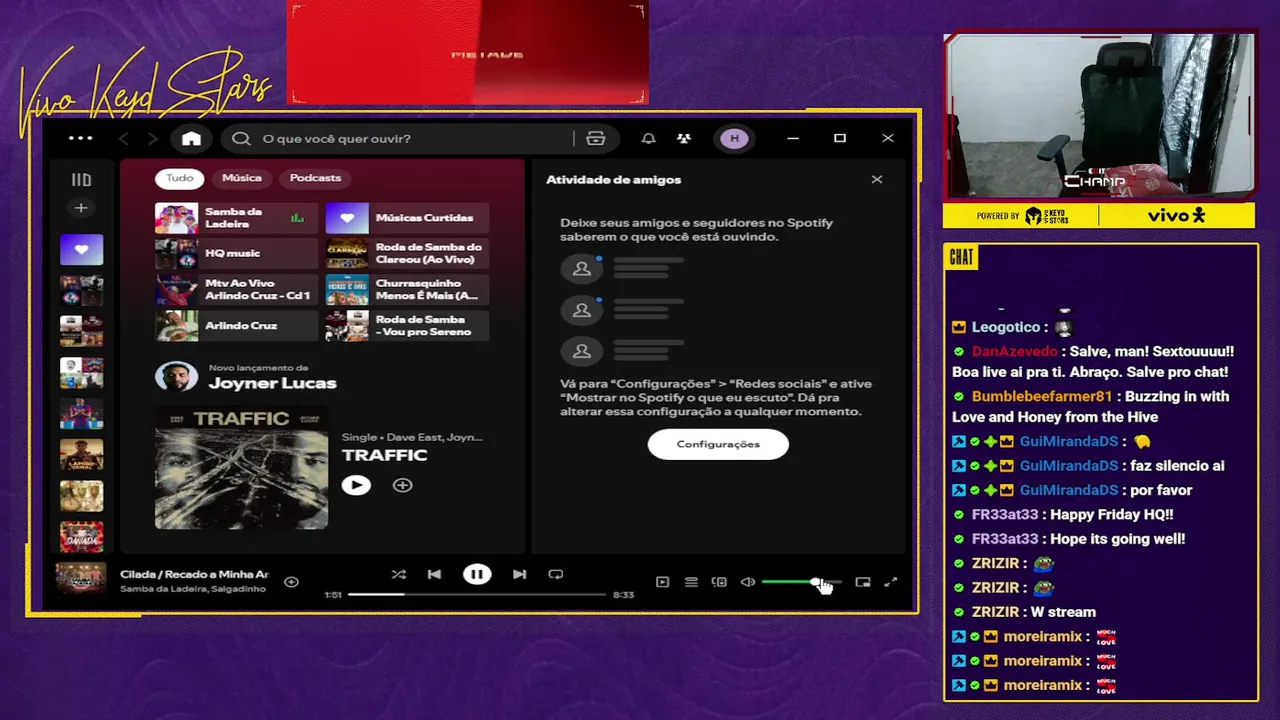Screen dimensions: 1280x720
Task: Pause the current song
Action: click(x=477, y=574)
